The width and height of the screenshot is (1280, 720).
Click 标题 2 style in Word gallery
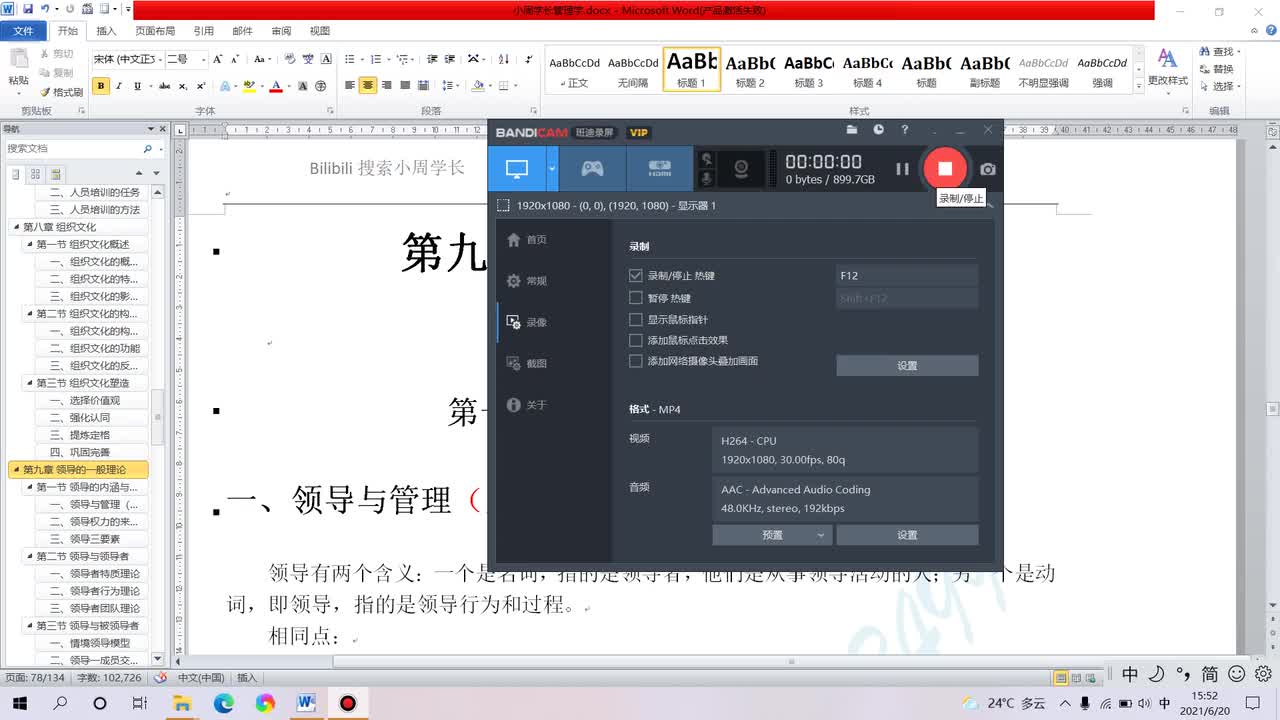[750, 70]
